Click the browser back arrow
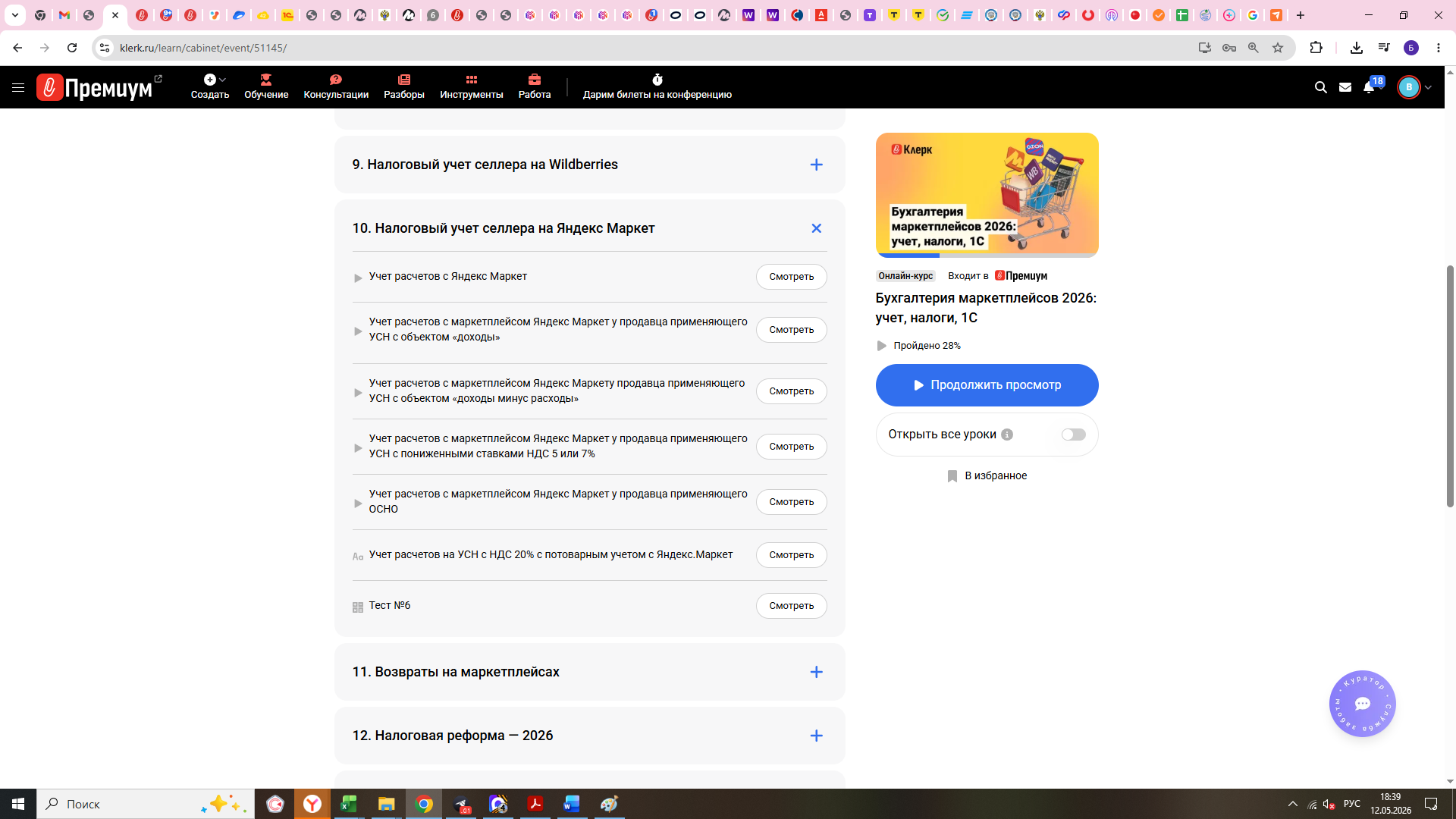Image resolution: width=1456 pixels, height=819 pixels. point(17,48)
